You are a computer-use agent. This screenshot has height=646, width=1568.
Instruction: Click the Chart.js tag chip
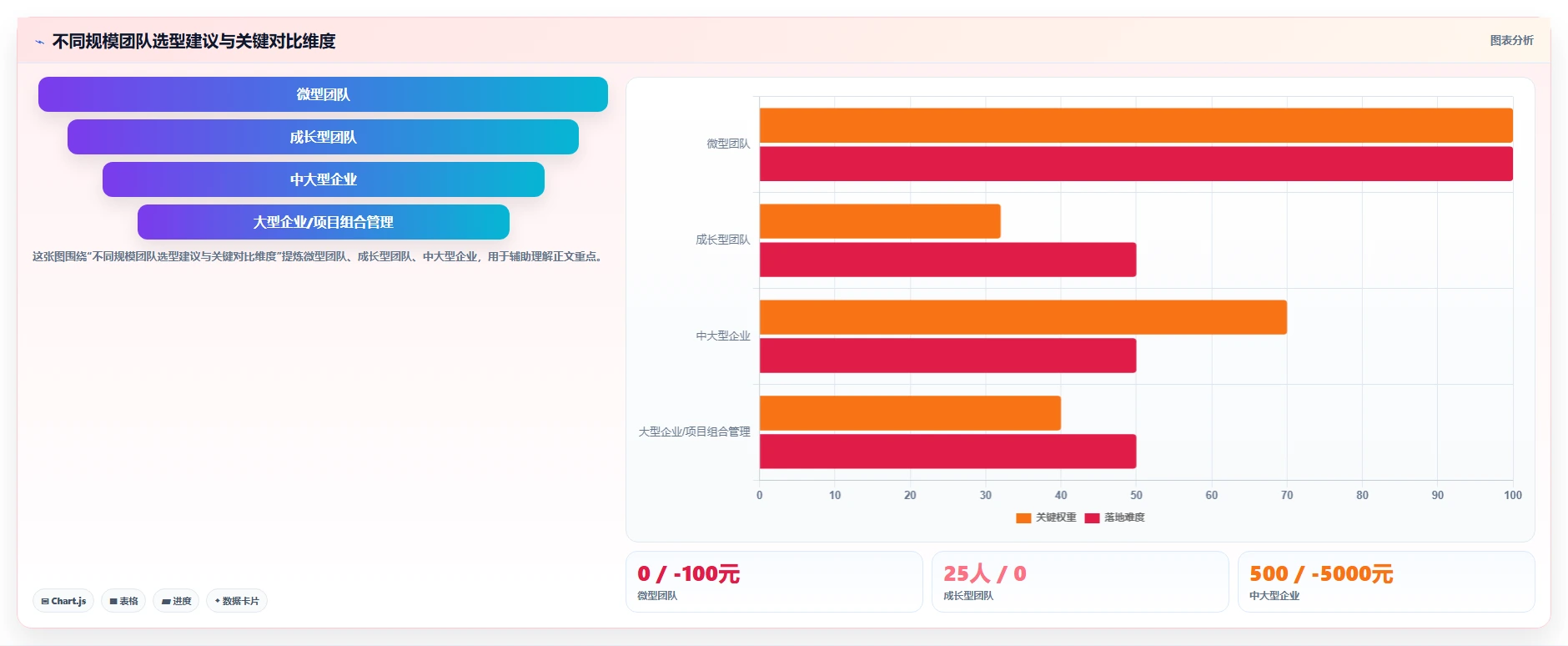pyautogui.click(x=63, y=601)
